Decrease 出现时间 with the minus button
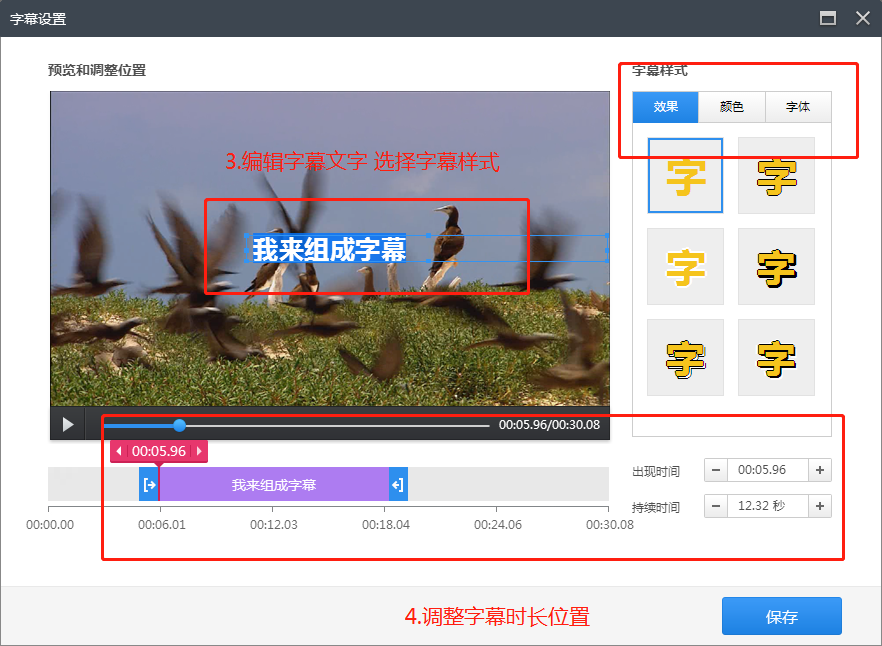Viewport: 882px width, 646px height. [716, 470]
